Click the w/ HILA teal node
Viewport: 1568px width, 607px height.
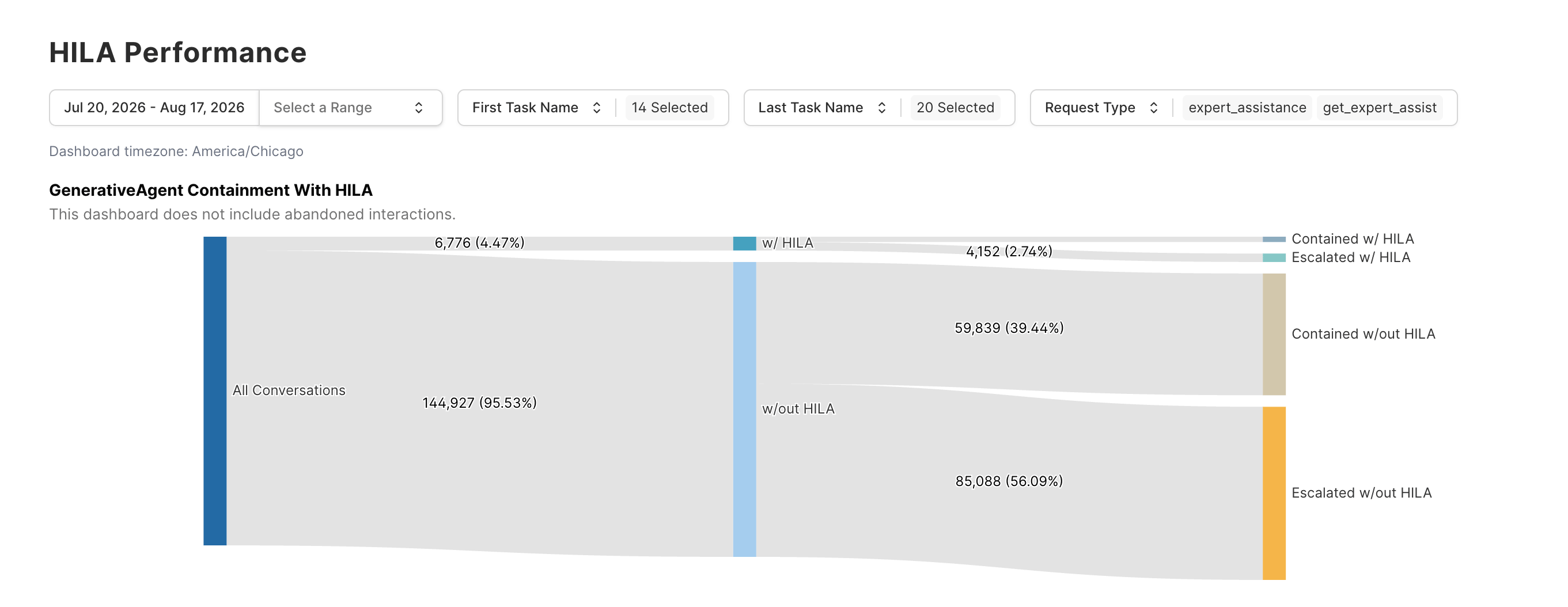tap(744, 244)
